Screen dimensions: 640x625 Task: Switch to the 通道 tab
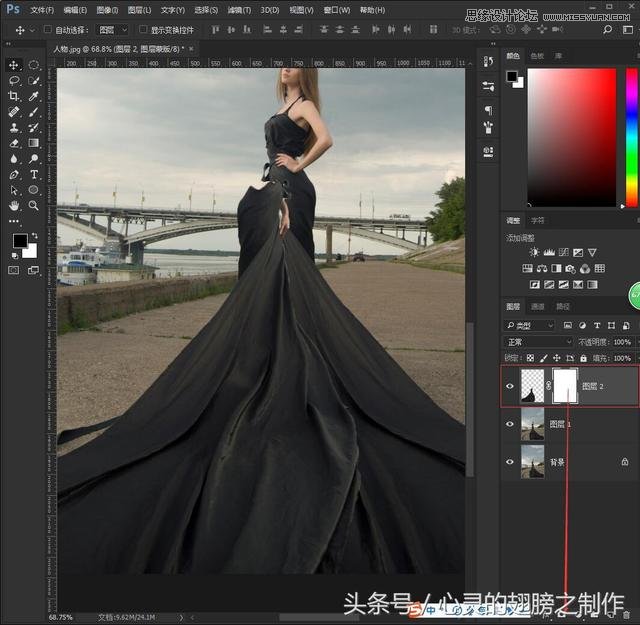538,306
